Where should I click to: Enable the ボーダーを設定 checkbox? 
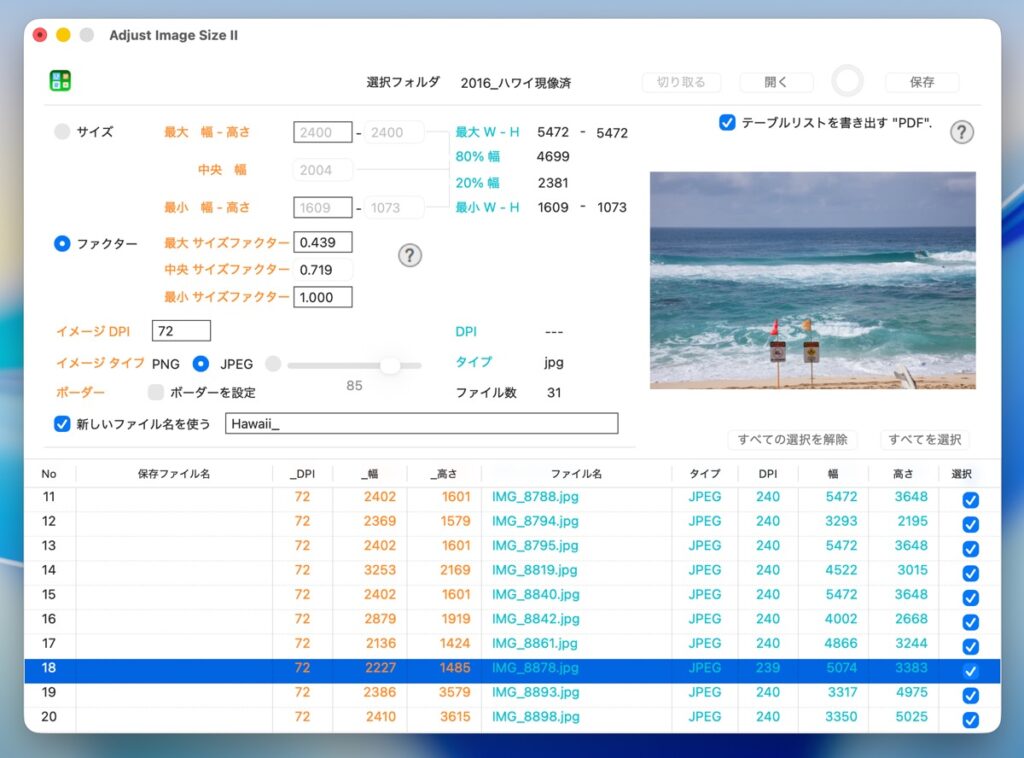[156, 393]
